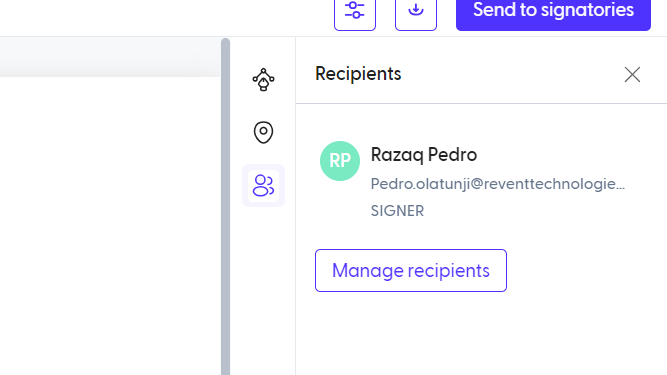Select recipient name Razaq Pedro
Screen dimensions: 667x375
pyautogui.click(x=424, y=155)
